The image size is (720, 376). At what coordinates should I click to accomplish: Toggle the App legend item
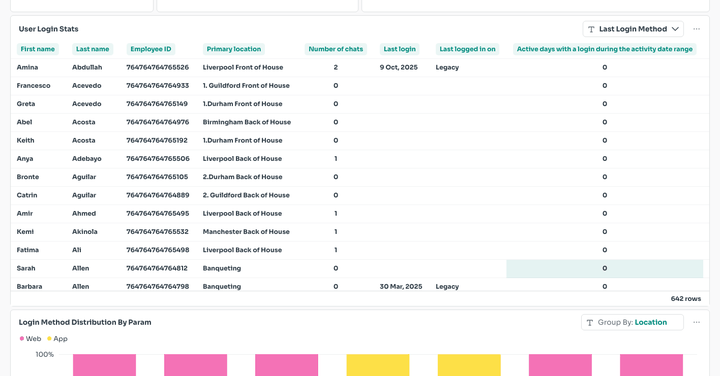pyautogui.click(x=57, y=339)
